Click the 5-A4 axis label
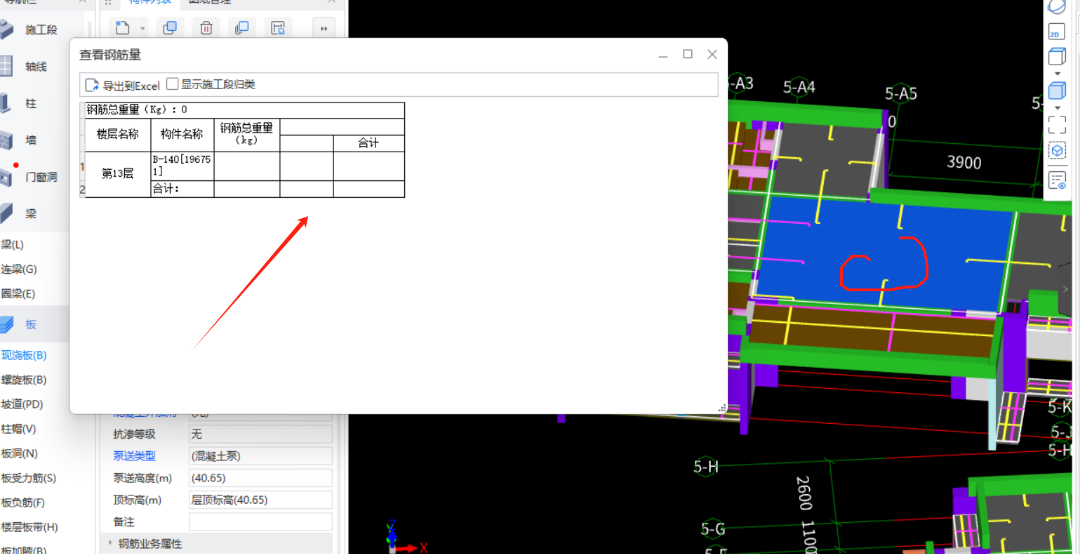Image resolution: width=1080 pixels, height=554 pixels. [x=799, y=87]
